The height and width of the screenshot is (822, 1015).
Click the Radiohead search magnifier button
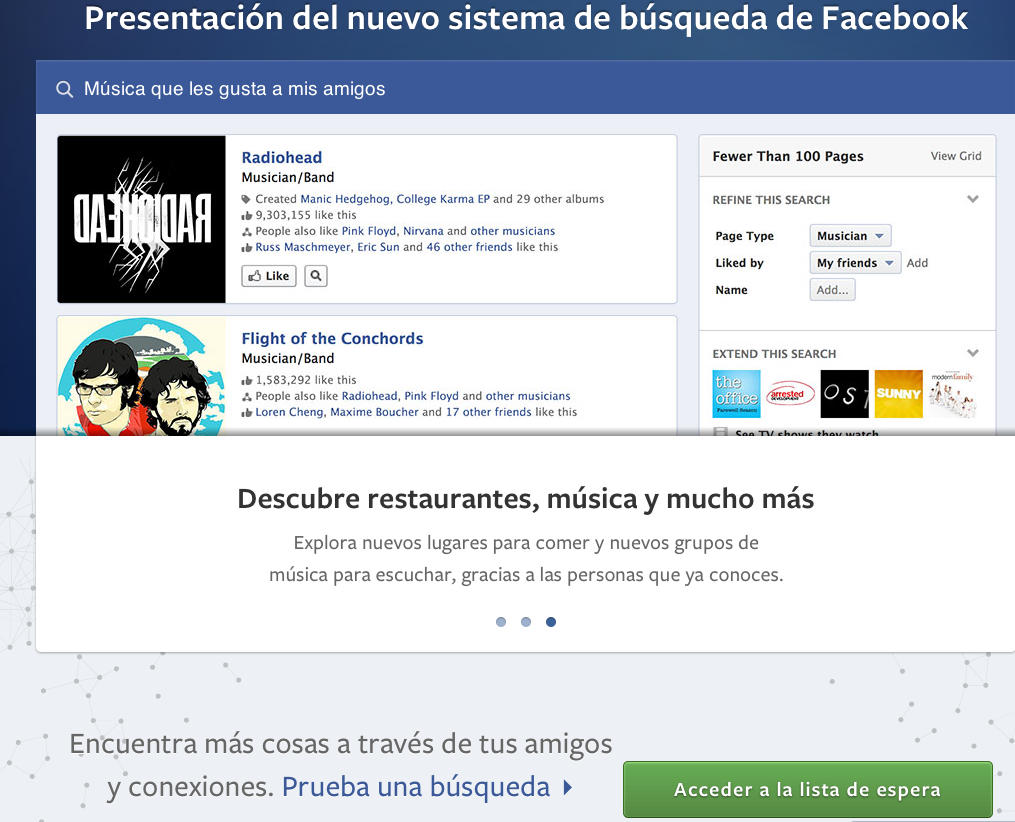coord(316,276)
